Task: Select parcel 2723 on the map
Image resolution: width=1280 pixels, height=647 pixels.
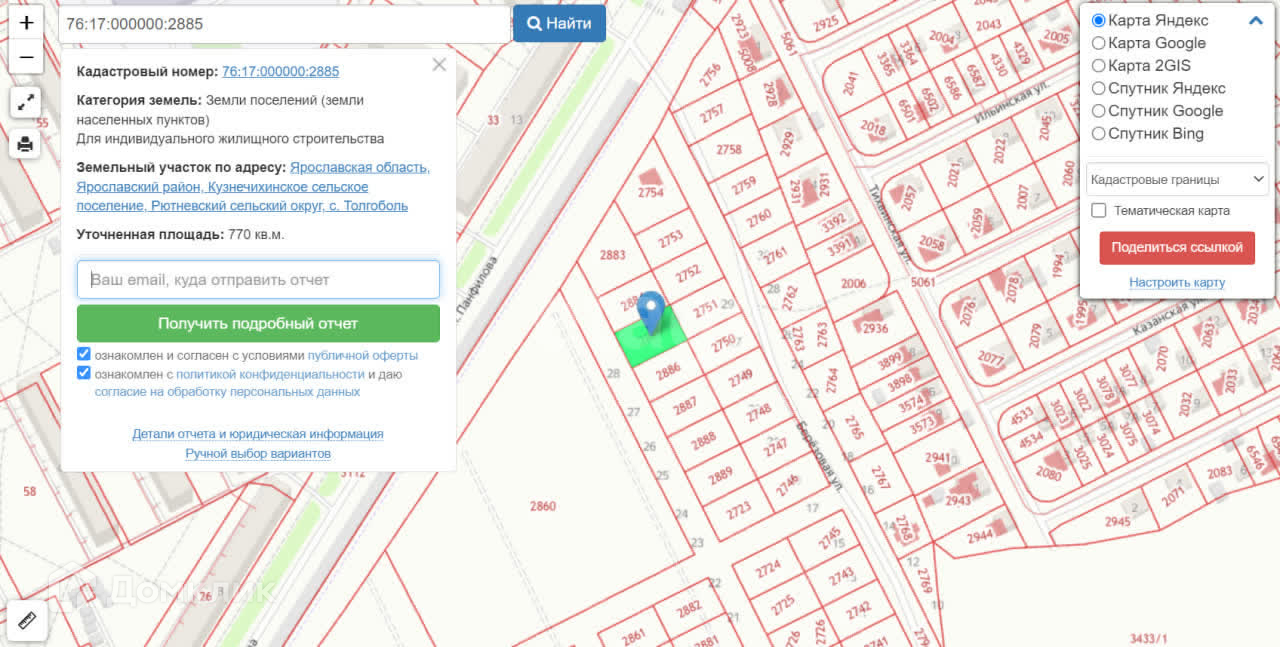Action: click(x=738, y=510)
